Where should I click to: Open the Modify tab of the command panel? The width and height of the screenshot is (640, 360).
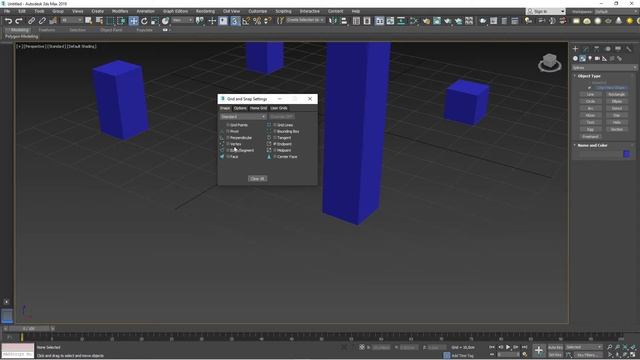(x=586, y=49)
